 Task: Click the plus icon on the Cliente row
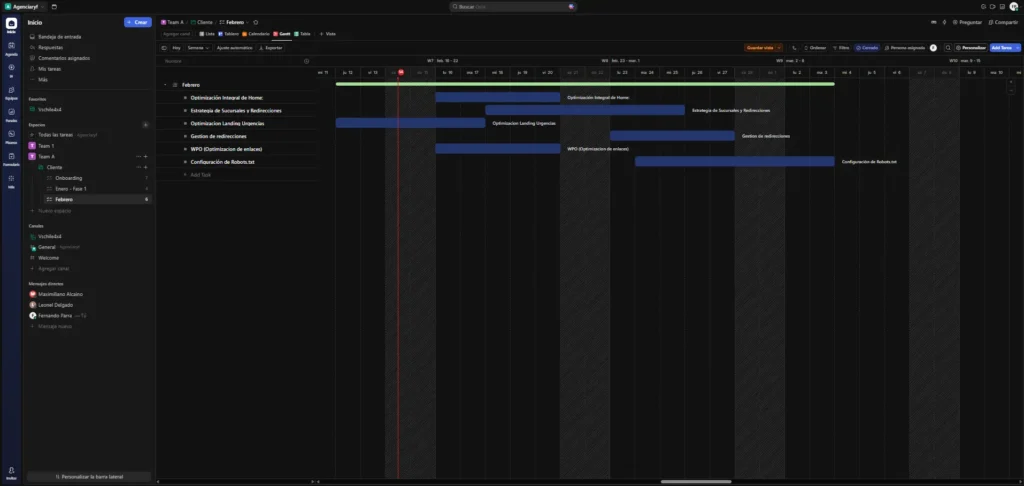[x=145, y=167]
